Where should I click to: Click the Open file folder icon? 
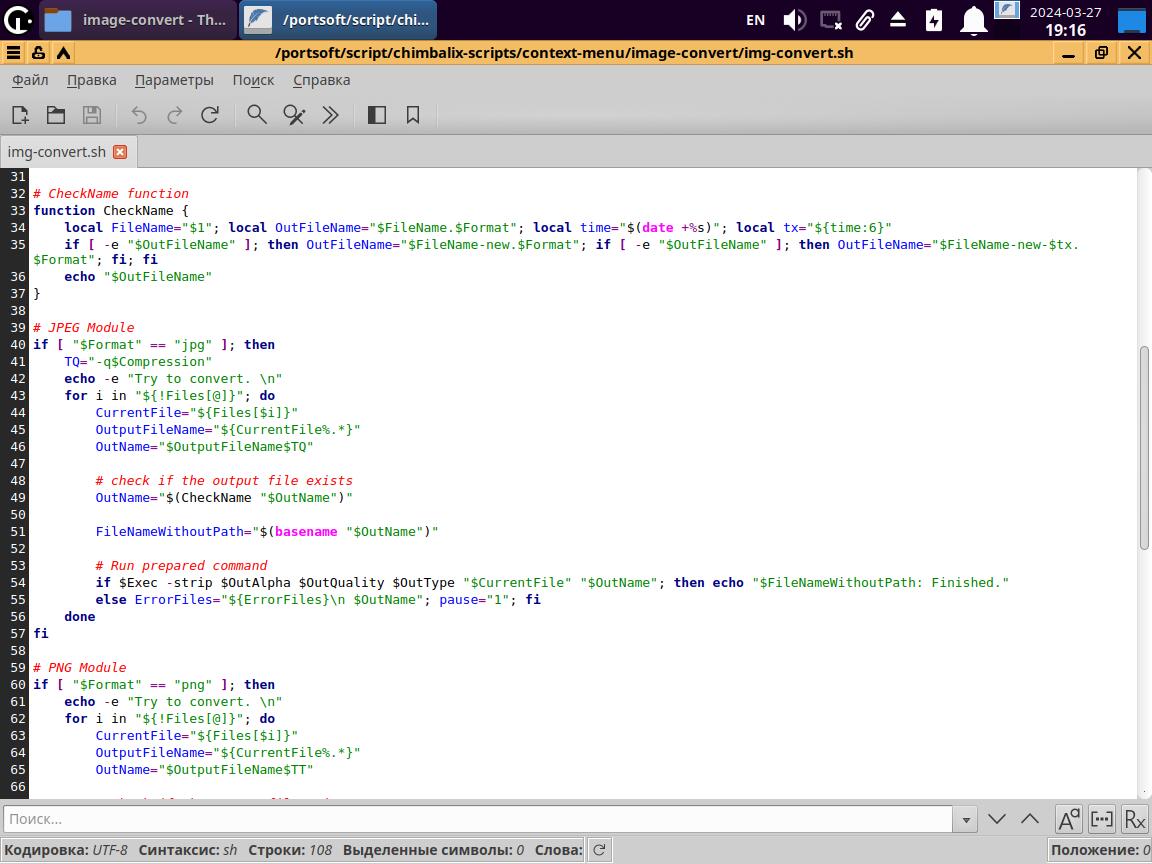(x=56, y=115)
